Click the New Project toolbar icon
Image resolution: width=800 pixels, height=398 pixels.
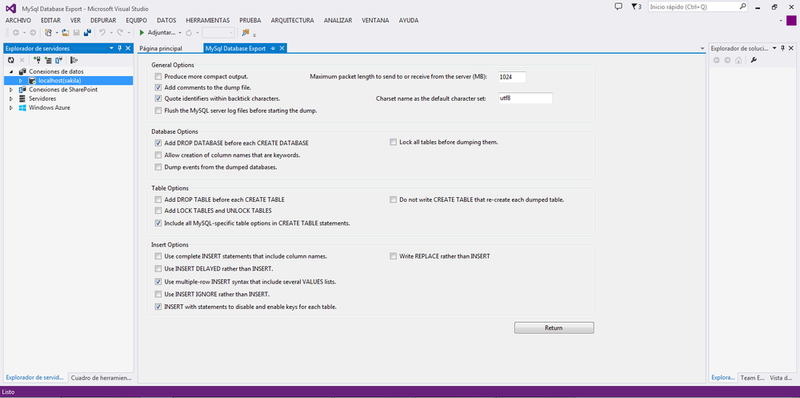pos(48,33)
